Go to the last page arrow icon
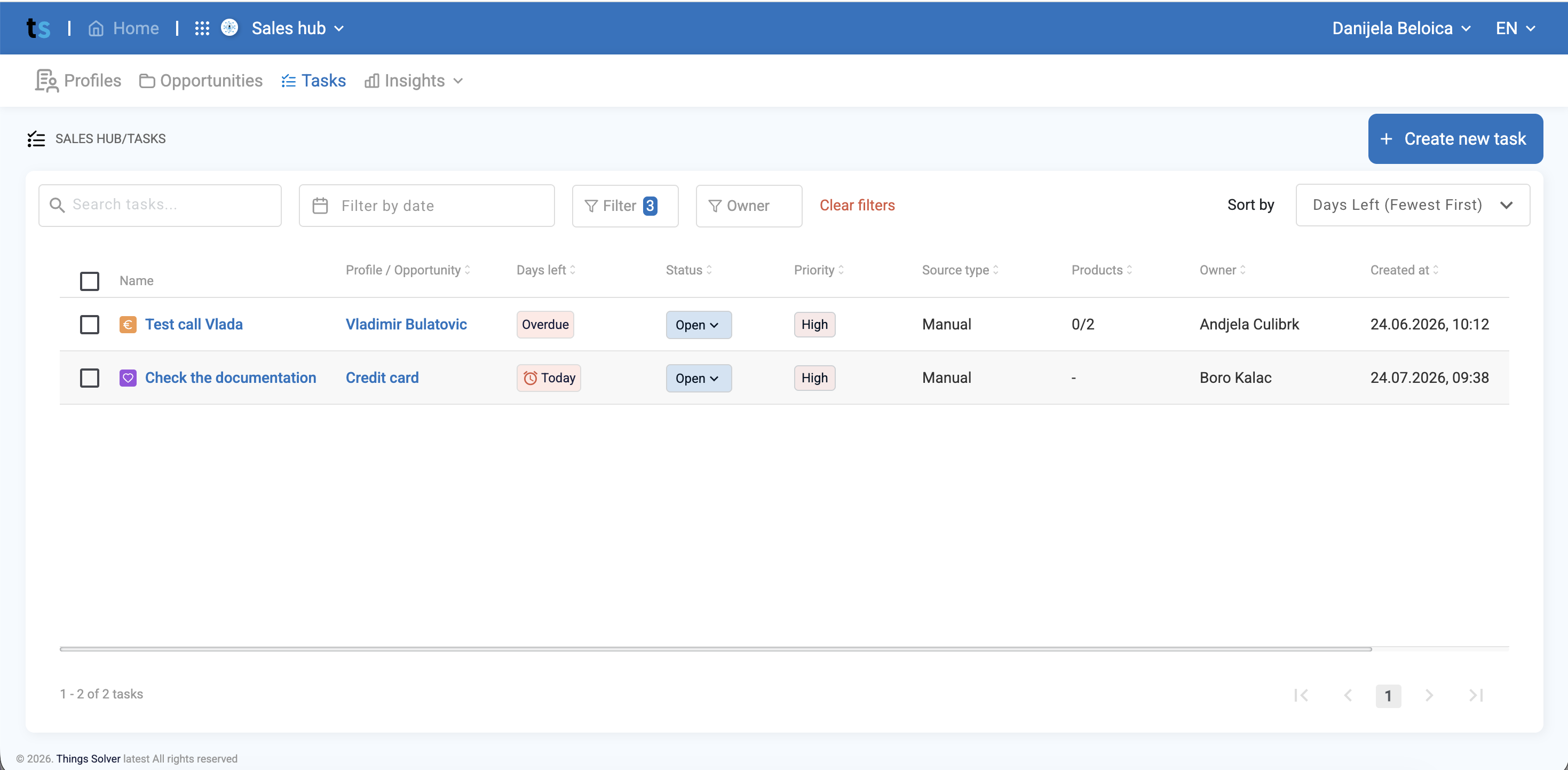The height and width of the screenshot is (770, 1568). (1476, 695)
